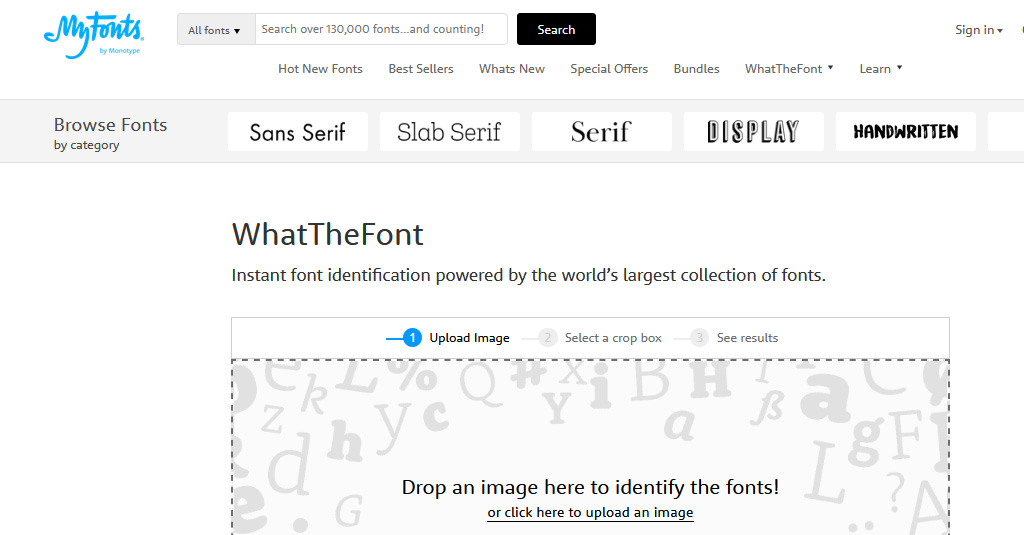Open the Bundles page
Image resolution: width=1024 pixels, height=535 pixels.
pos(696,69)
